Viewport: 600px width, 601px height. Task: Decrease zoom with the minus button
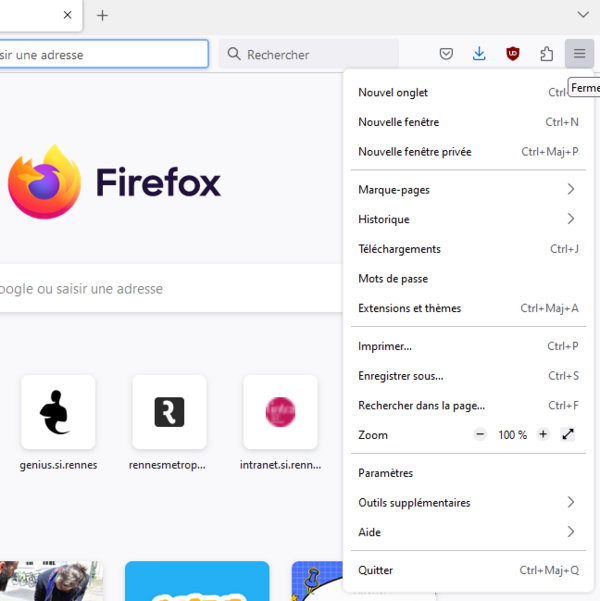pos(480,434)
